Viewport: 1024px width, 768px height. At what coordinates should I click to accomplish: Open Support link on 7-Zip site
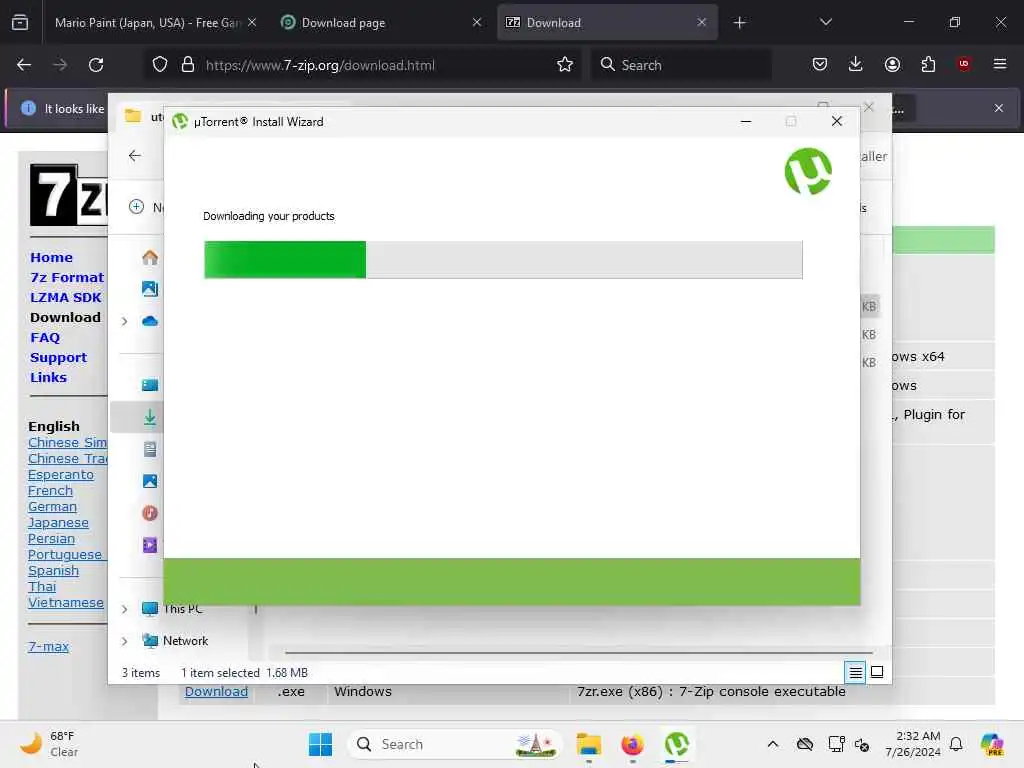[x=58, y=358]
